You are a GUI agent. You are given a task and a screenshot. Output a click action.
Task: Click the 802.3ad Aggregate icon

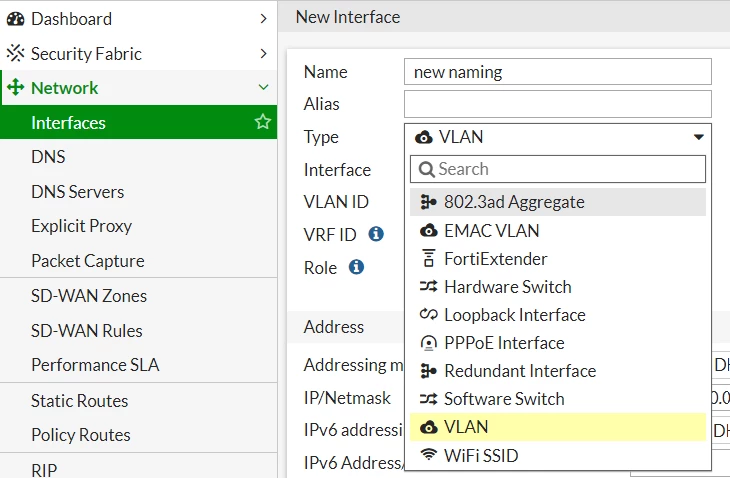(x=428, y=202)
